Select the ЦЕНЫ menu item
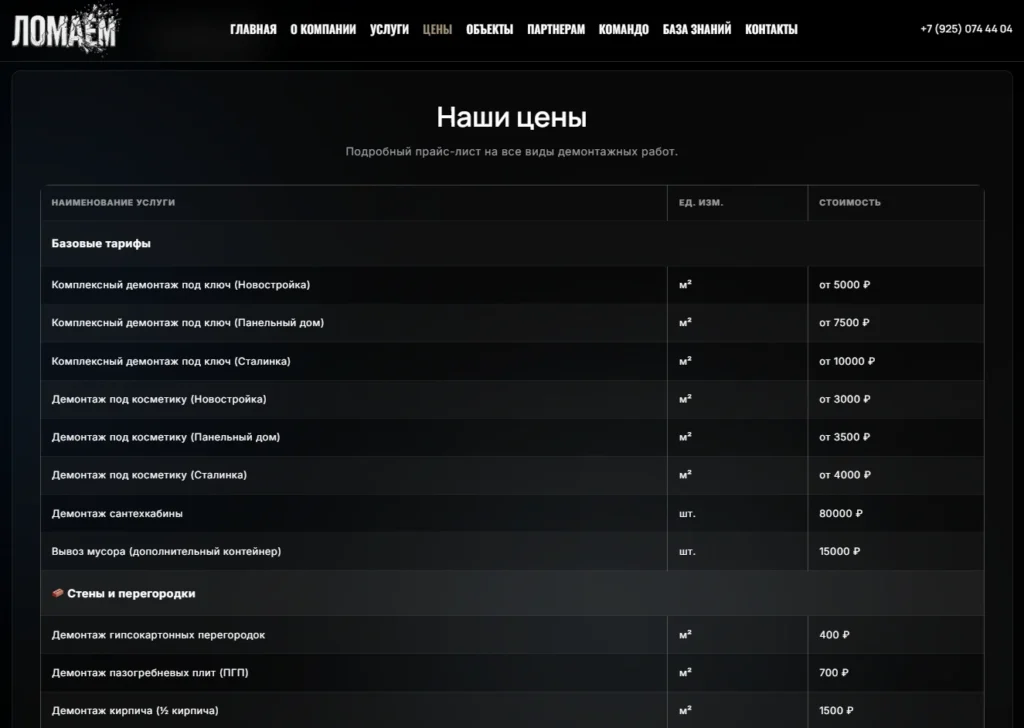The height and width of the screenshot is (728, 1024). coord(438,29)
